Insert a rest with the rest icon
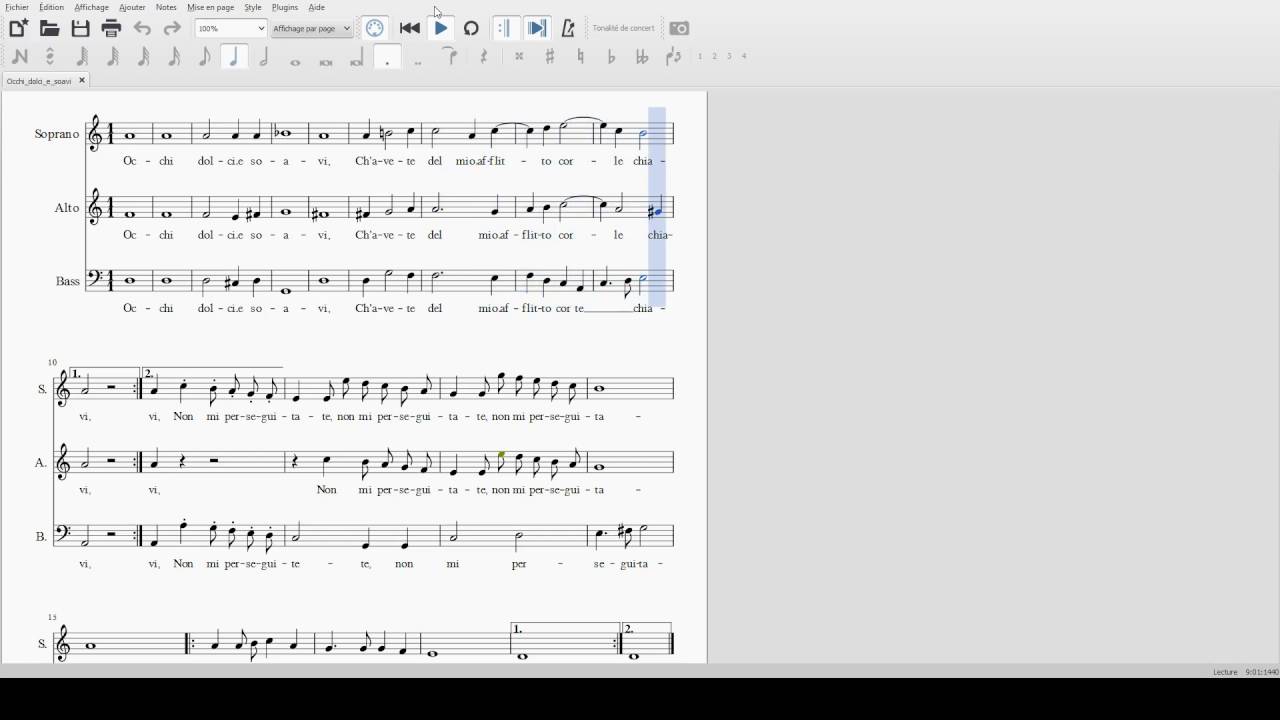 (x=484, y=57)
